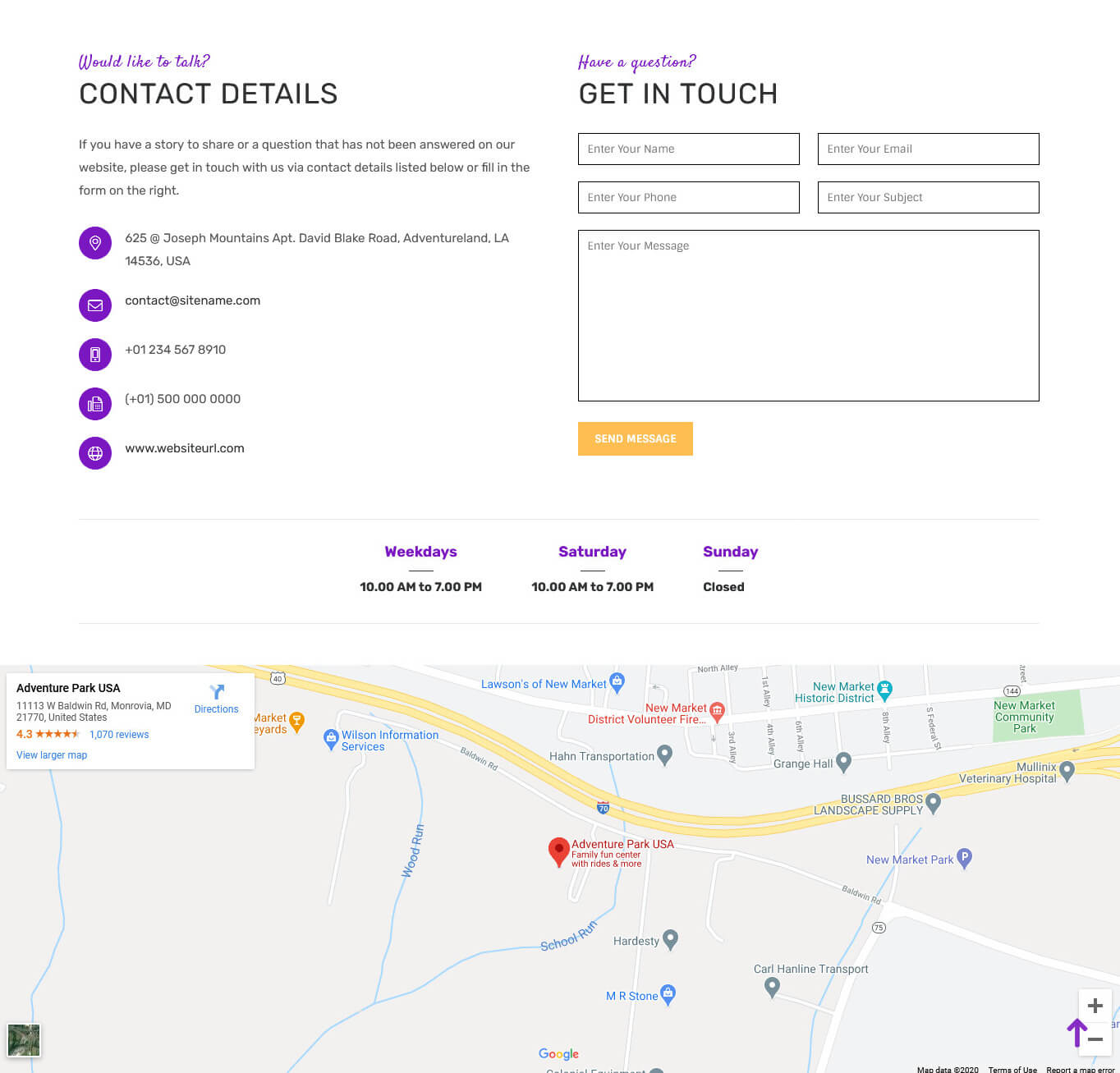Open the 1,070 reviews link

(x=119, y=735)
